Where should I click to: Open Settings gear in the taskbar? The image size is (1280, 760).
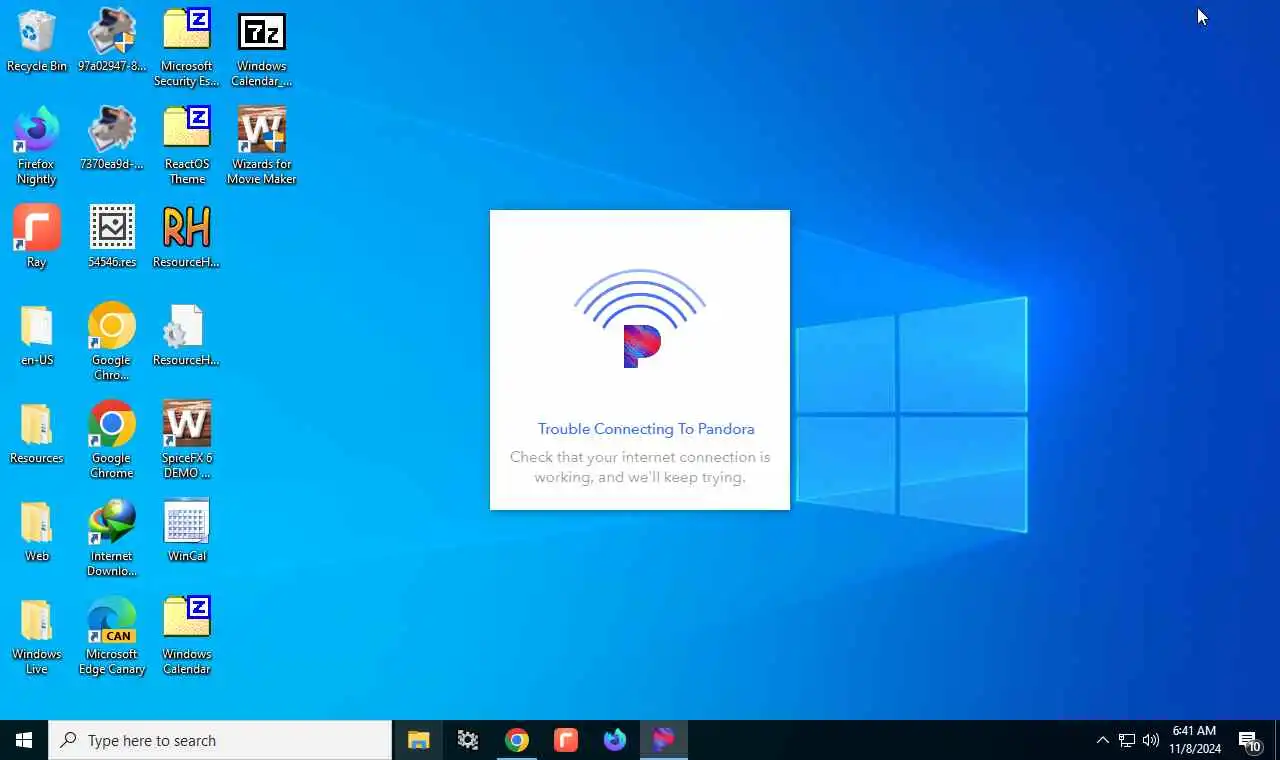tap(467, 740)
